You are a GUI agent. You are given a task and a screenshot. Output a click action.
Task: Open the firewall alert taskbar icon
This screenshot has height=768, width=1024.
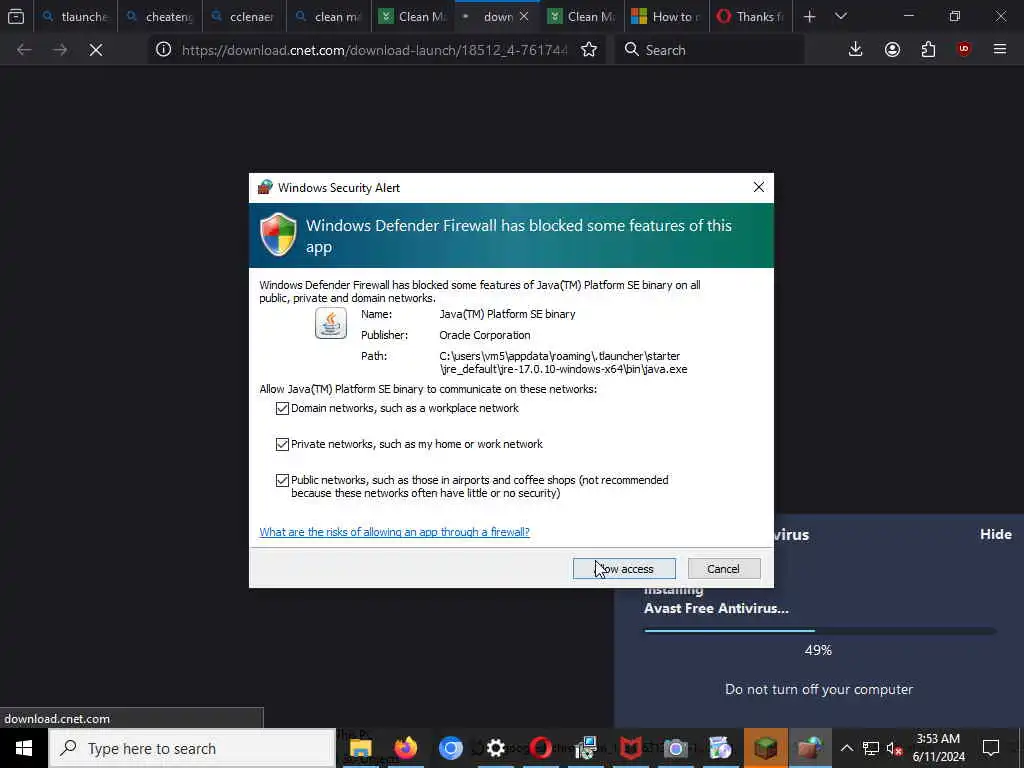pyautogui.click(x=810, y=748)
